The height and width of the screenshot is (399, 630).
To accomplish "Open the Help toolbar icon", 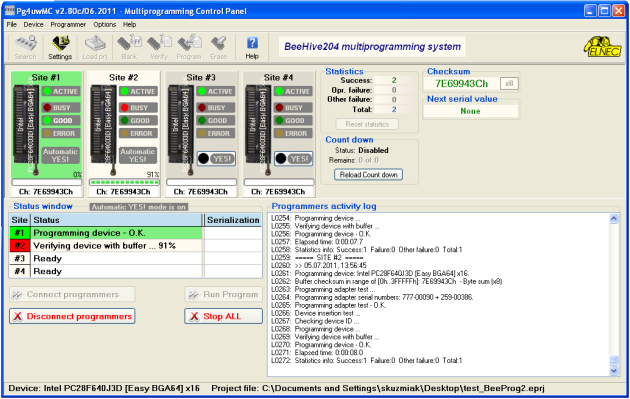I will tap(252, 47).
